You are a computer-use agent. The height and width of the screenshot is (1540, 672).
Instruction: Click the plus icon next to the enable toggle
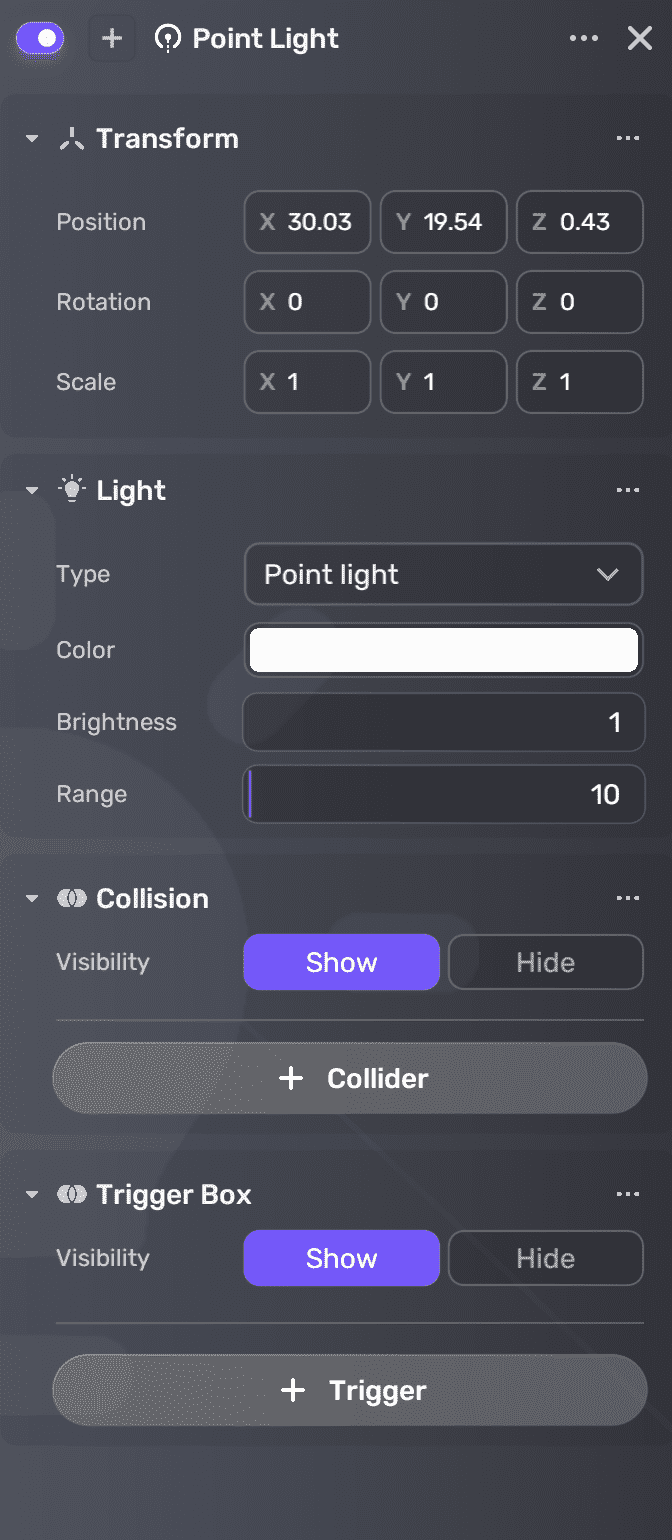(111, 38)
